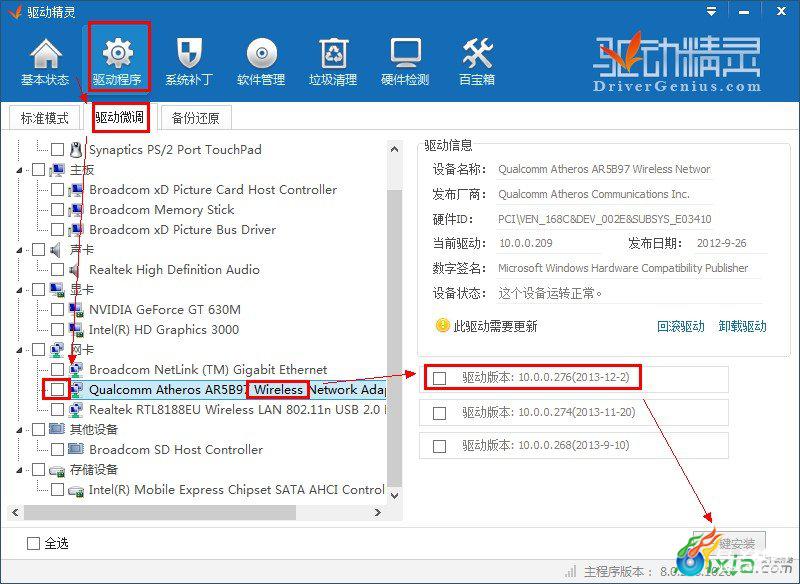Screen dimensions: 800x584
Task: Click the 存储设备 drive category icon
Action: (57, 470)
